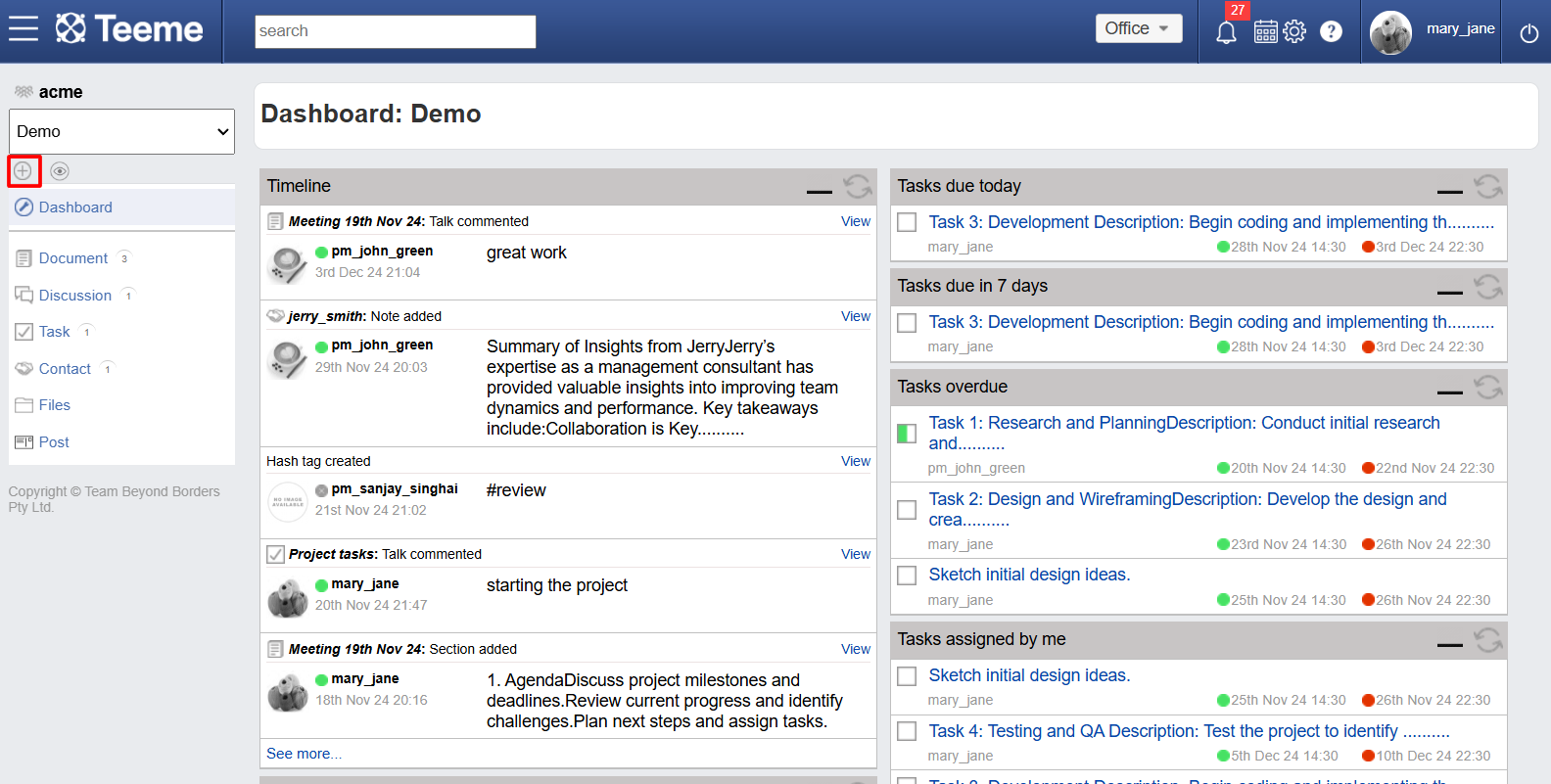The height and width of the screenshot is (784, 1551).
Task: View Project tasks Talk commented entry
Action: [x=856, y=554]
